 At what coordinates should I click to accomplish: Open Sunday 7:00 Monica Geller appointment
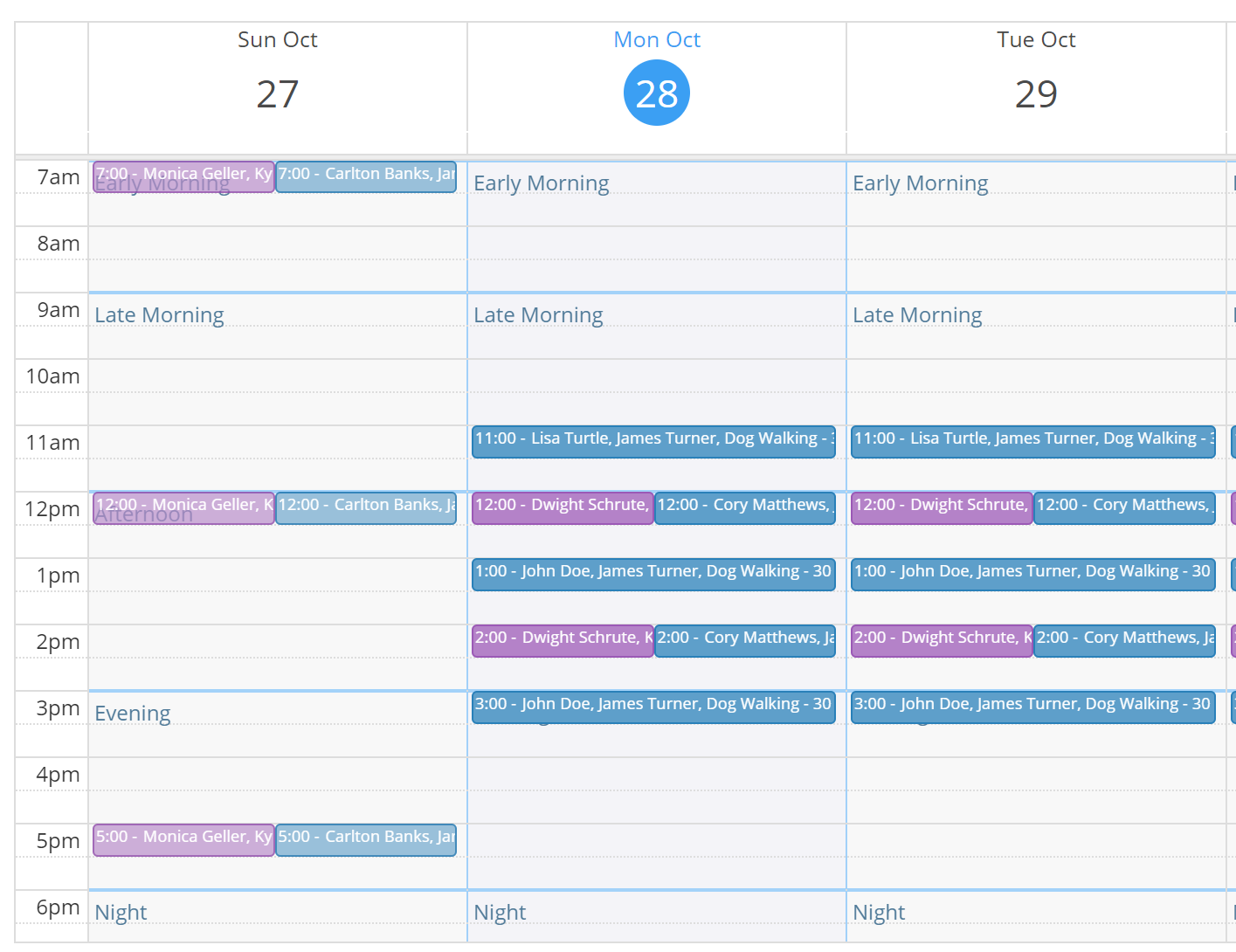click(x=183, y=176)
